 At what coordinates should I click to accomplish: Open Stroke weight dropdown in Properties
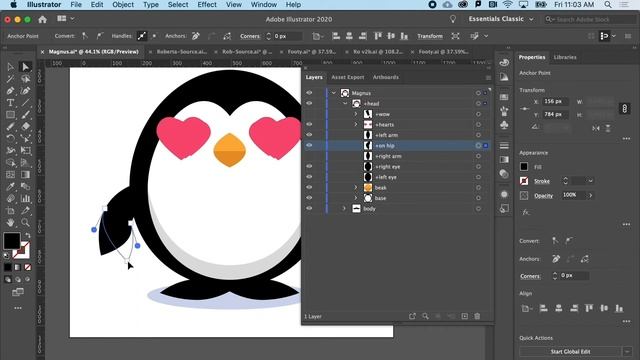[590, 181]
